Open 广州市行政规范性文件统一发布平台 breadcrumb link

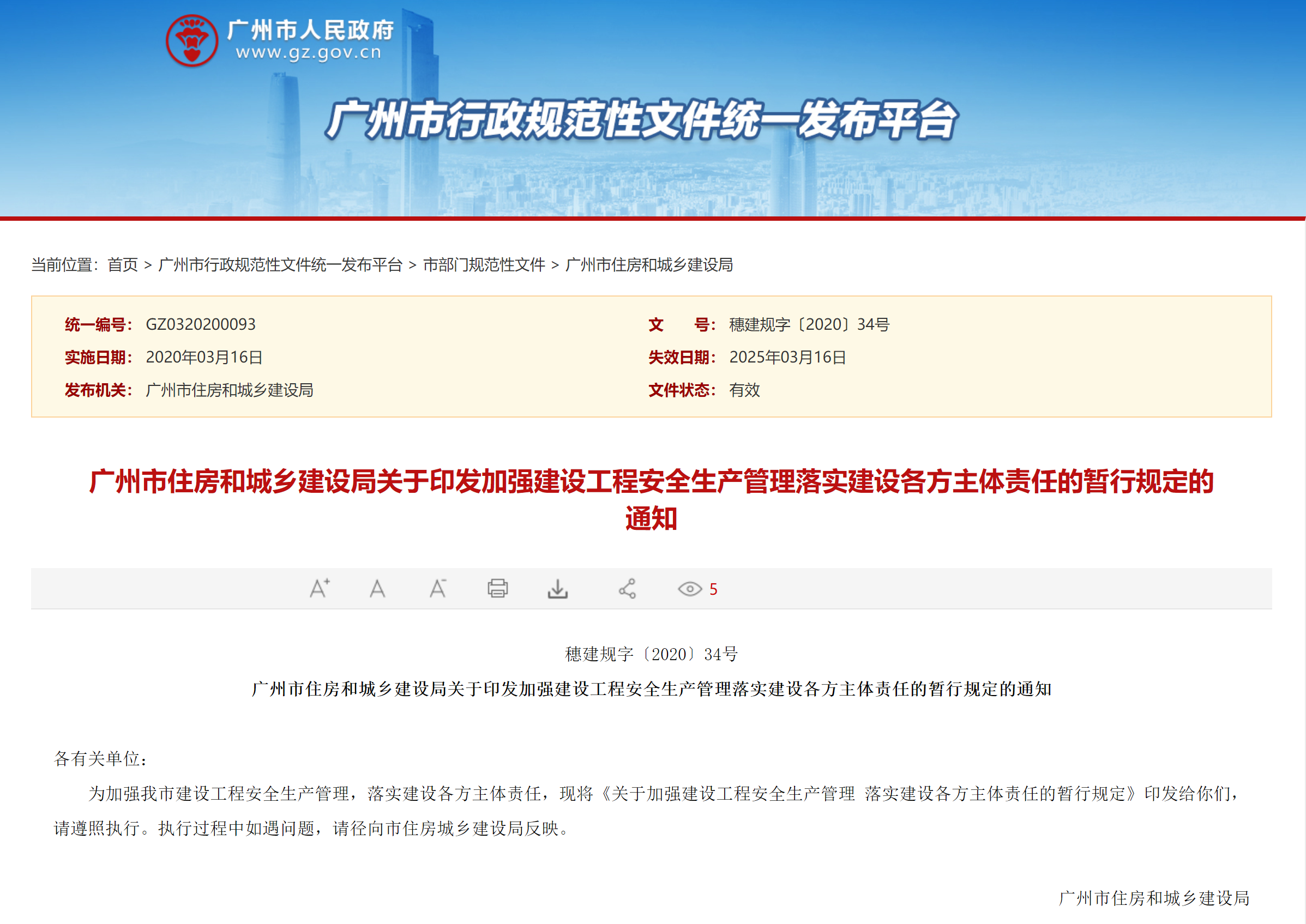pyautogui.click(x=280, y=264)
